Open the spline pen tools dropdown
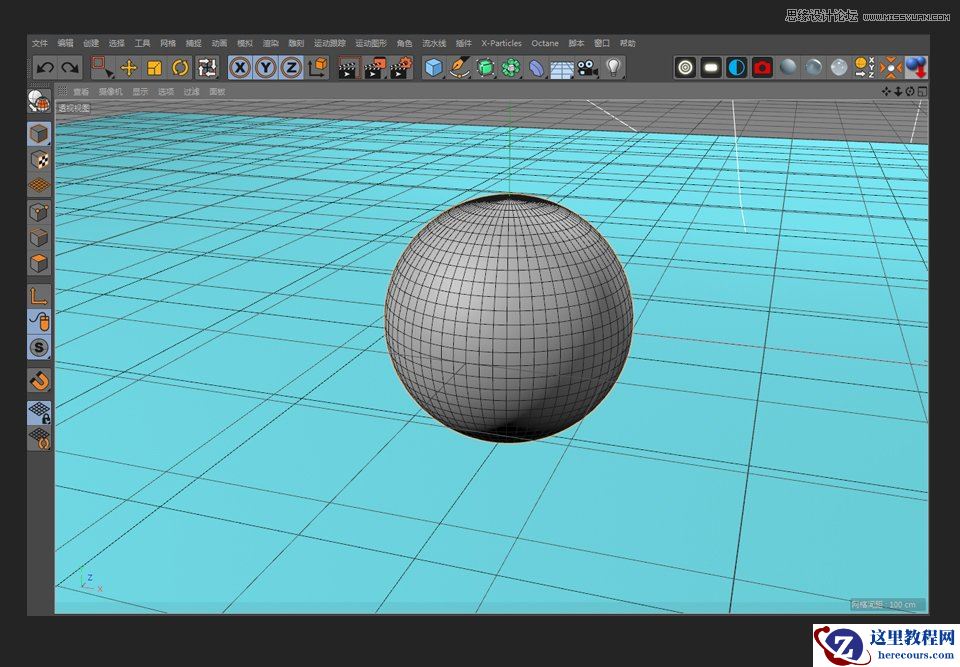This screenshot has height=667, width=960. 460,67
